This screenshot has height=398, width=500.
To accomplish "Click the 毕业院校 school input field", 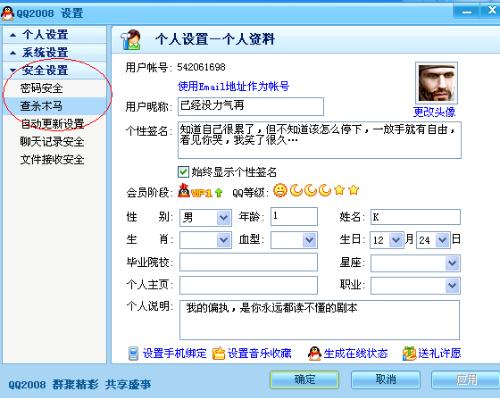I will [x=248, y=262].
